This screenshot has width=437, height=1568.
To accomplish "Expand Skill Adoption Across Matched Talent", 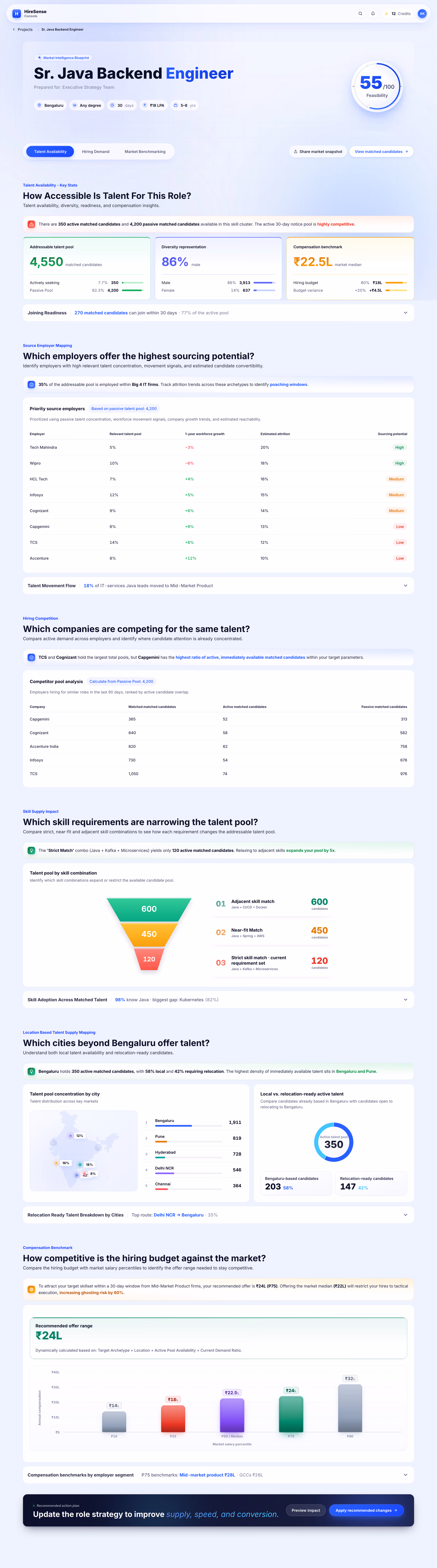I will coord(218,999).
